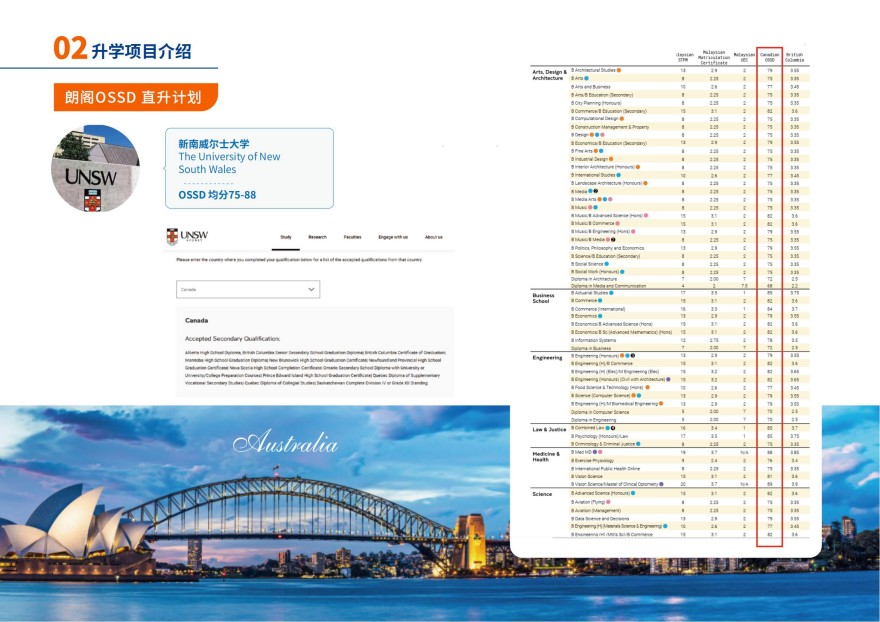This screenshot has width=880, height=622.
Task: Click the blue dot beside B Social Work (Honours)
Action: [622, 272]
